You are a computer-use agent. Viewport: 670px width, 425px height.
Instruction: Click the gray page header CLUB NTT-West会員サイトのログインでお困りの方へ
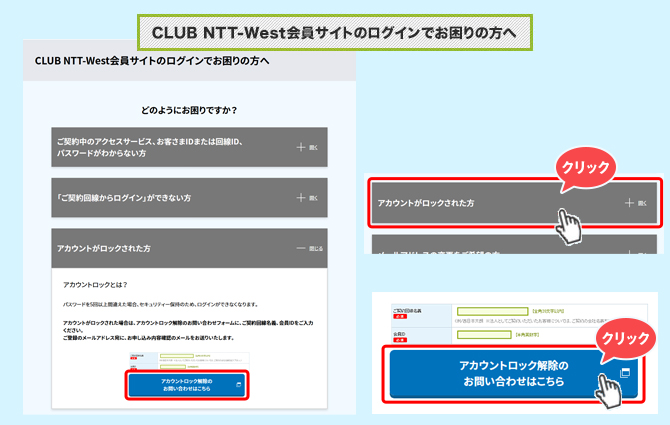click(189, 61)
